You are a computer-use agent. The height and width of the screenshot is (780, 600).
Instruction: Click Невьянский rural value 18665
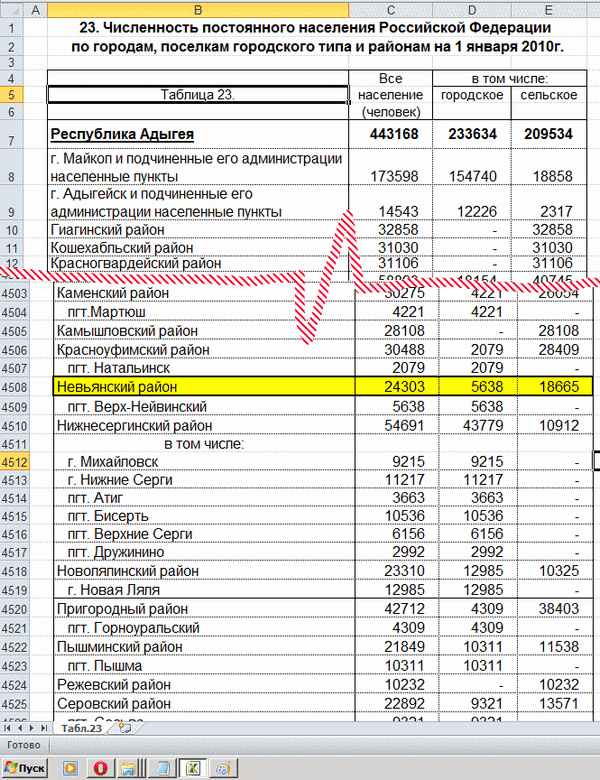555,387
